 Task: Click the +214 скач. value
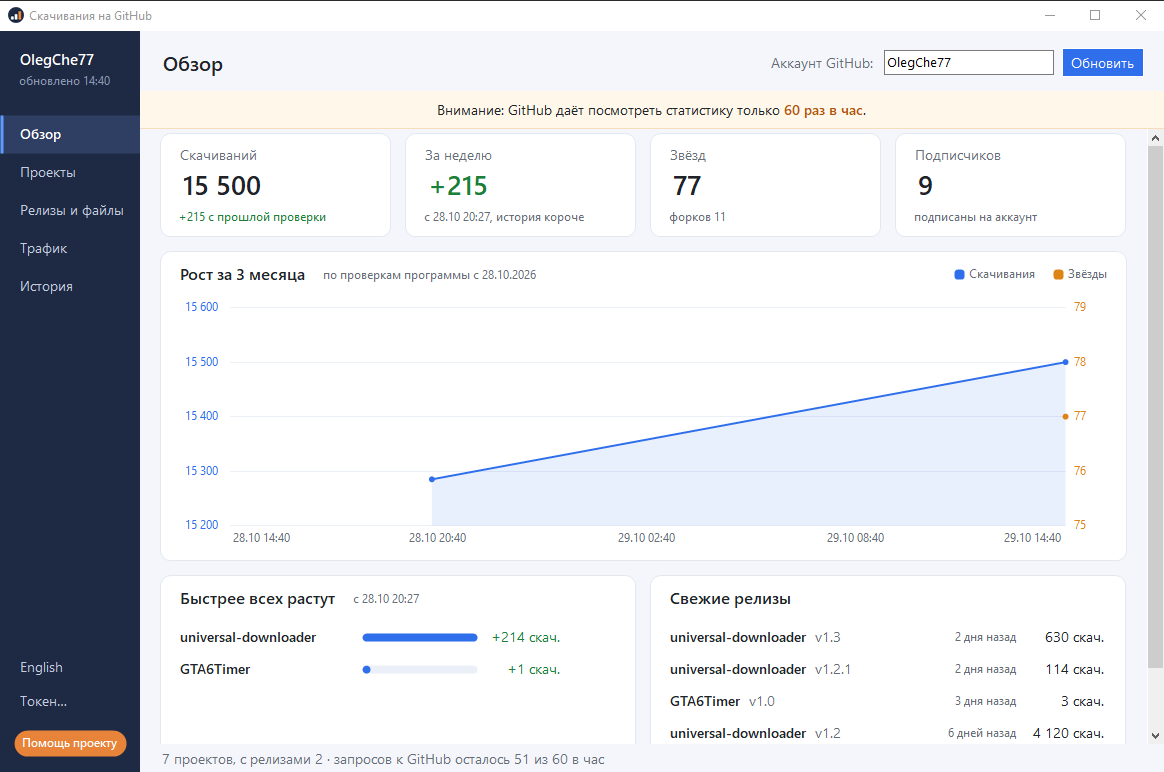(x=526, y=638)
